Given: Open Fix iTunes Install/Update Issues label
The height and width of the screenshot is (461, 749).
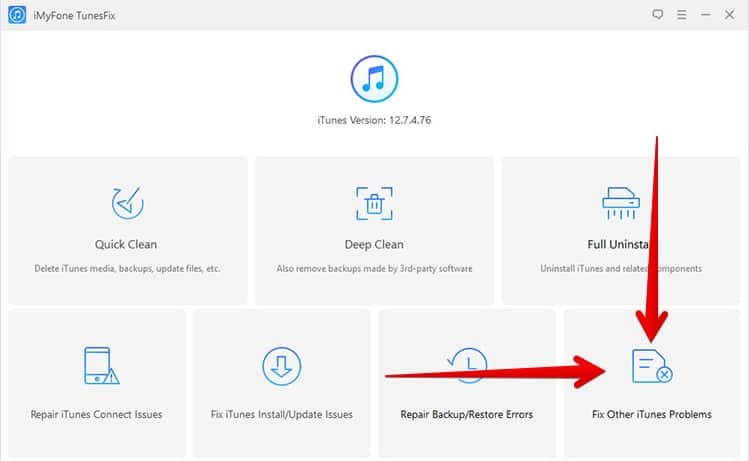Looking at the screenshot, I should (282, 414).
